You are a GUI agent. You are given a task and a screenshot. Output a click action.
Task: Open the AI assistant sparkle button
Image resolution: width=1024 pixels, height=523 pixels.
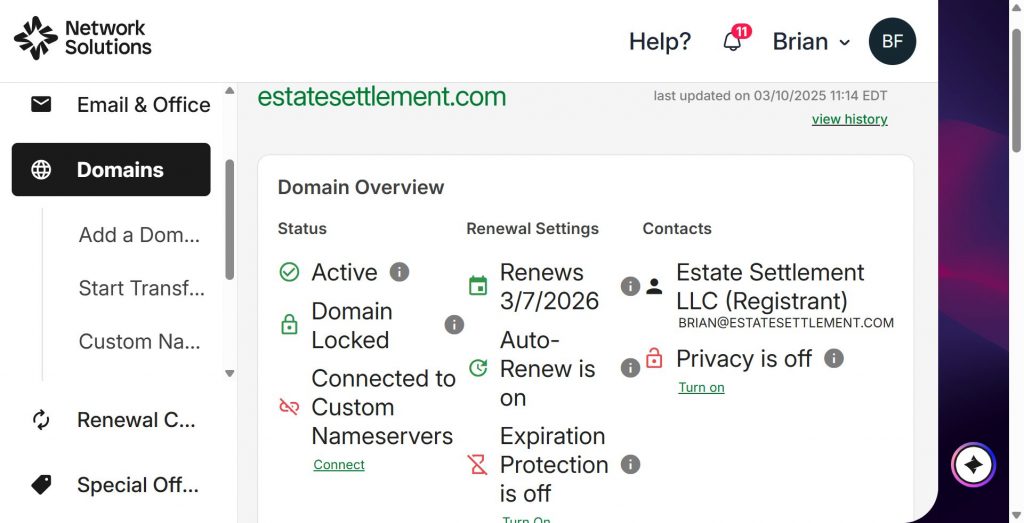(973, 464)
